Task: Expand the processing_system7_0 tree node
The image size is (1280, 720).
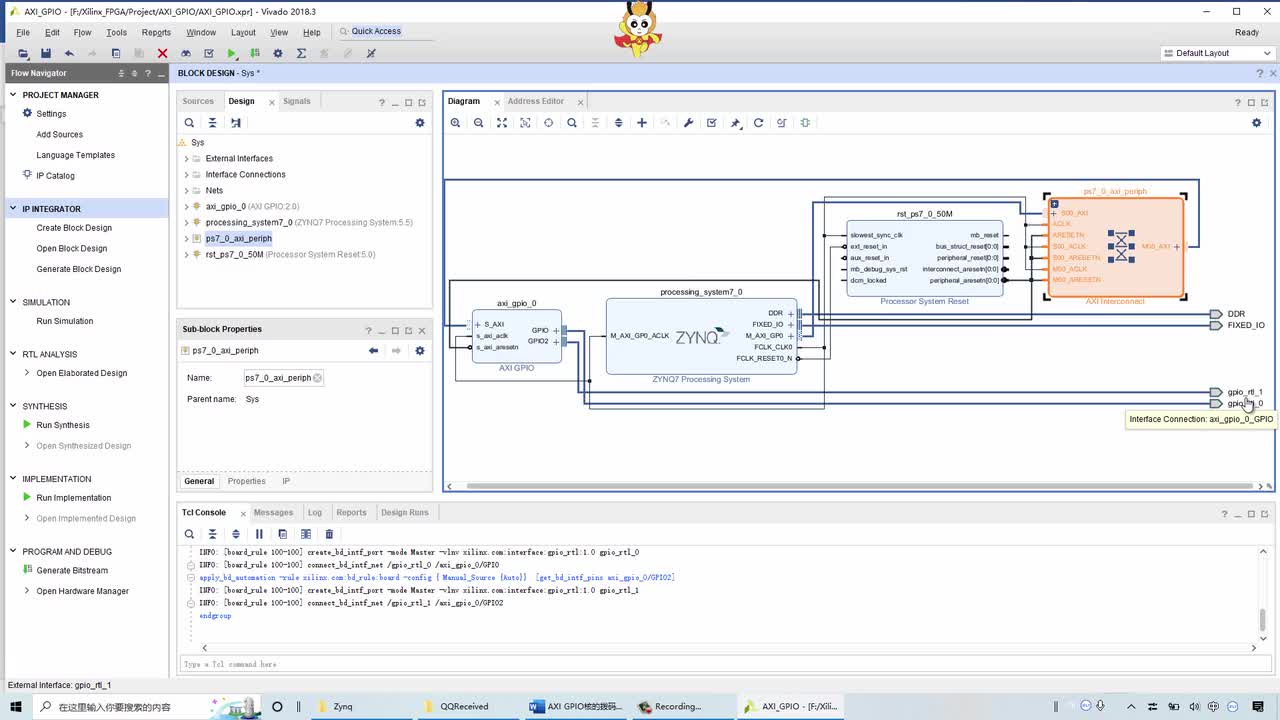Action: click(x=186, y=223)
